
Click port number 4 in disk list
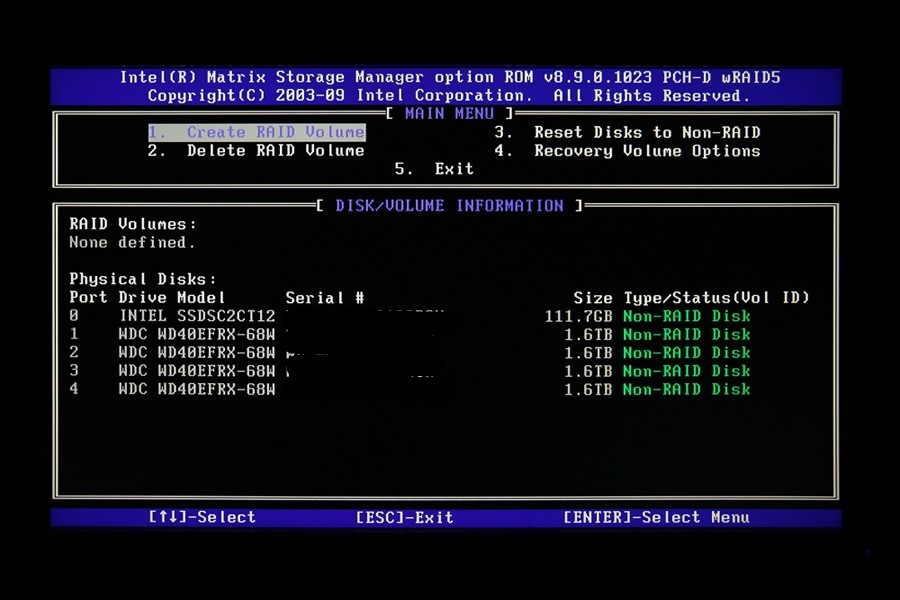(74, 389)
